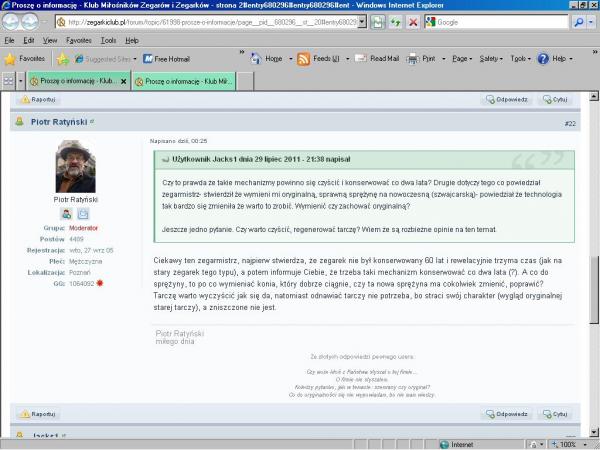Viewport: 600px width, 450px height.
Task: Open the Home icon in command bar
Action: (x=256, y=59)
